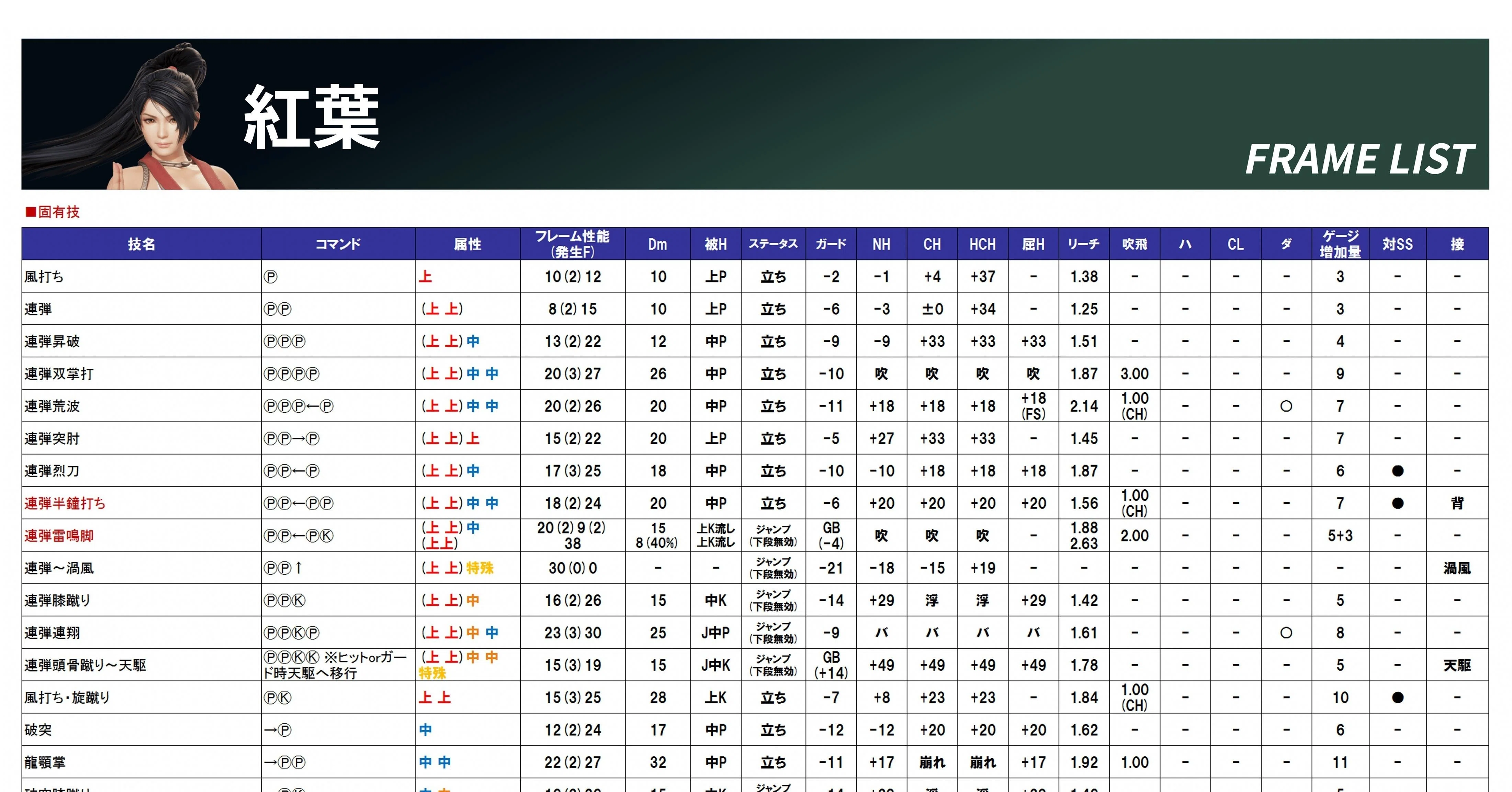Select the ステータス column header
The image size is (1512, 792).
[x=773, y=244]
